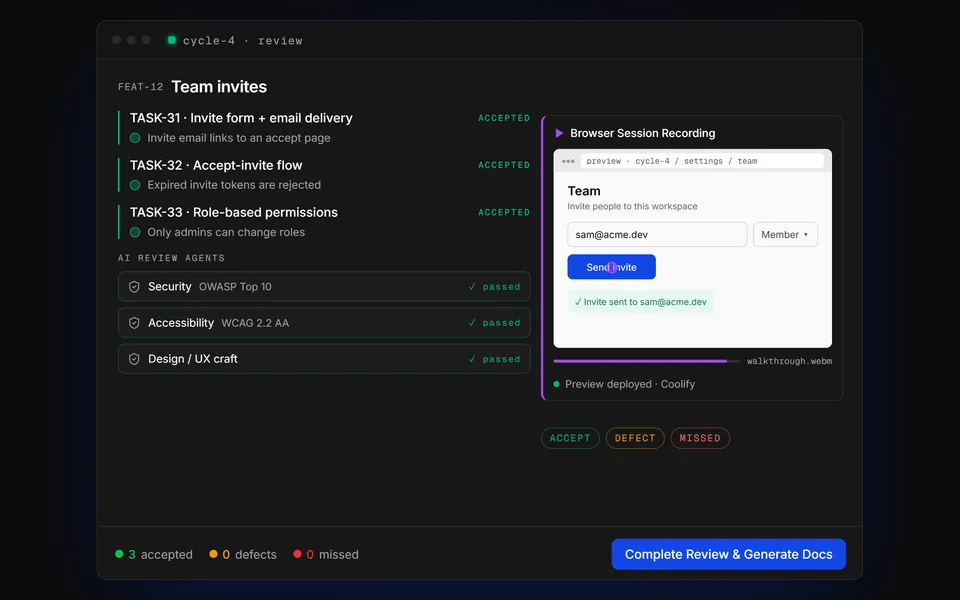Click the orange dot beside 0 defects

point(213,554)
